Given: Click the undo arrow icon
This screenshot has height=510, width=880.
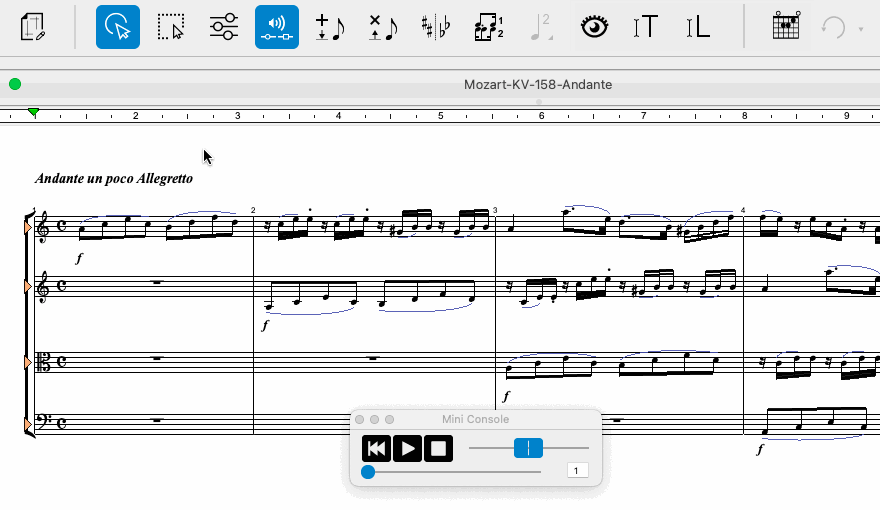Looking at the screenshot, I should [833, 27].
